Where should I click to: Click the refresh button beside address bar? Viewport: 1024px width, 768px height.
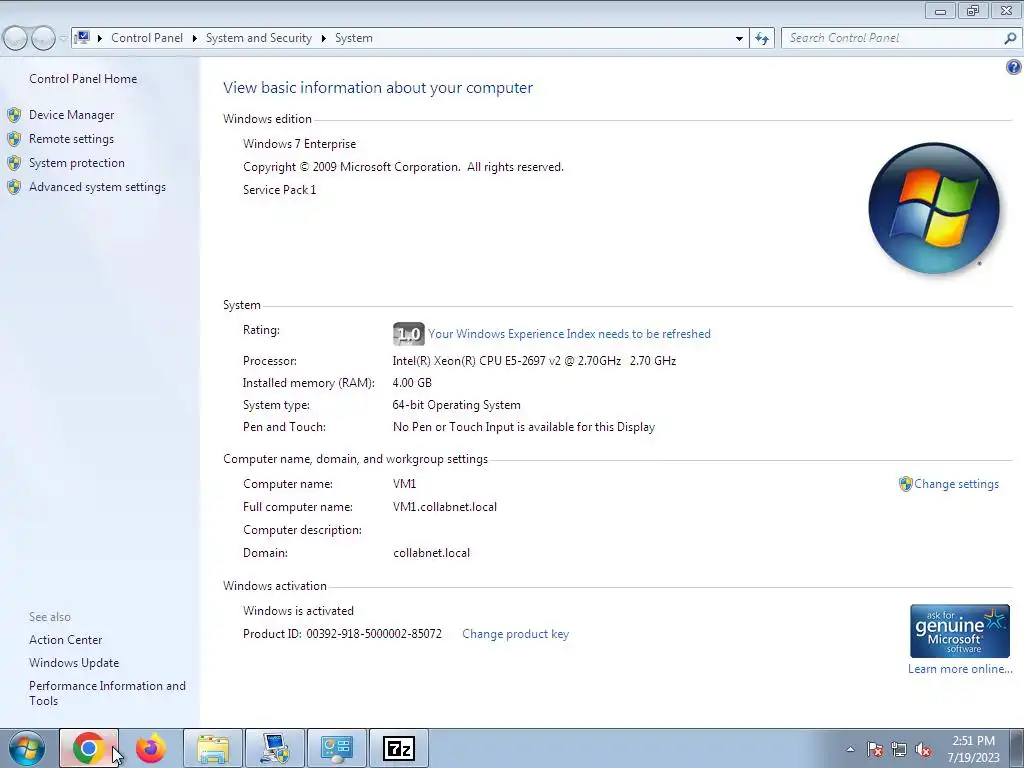[x=762, y=39]
